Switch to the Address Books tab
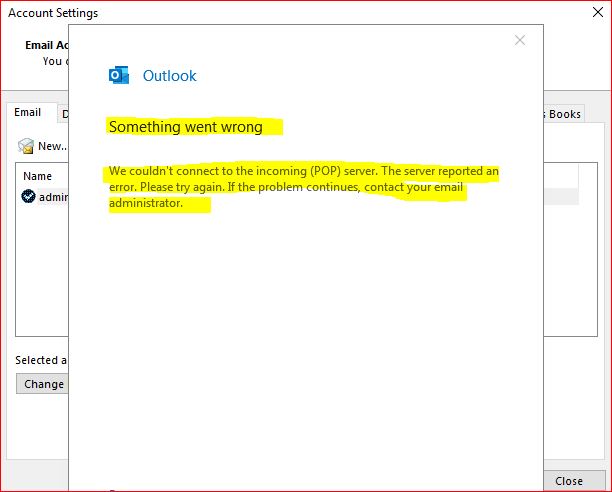Viewport: 612px width, 492px height. point(564,114)
